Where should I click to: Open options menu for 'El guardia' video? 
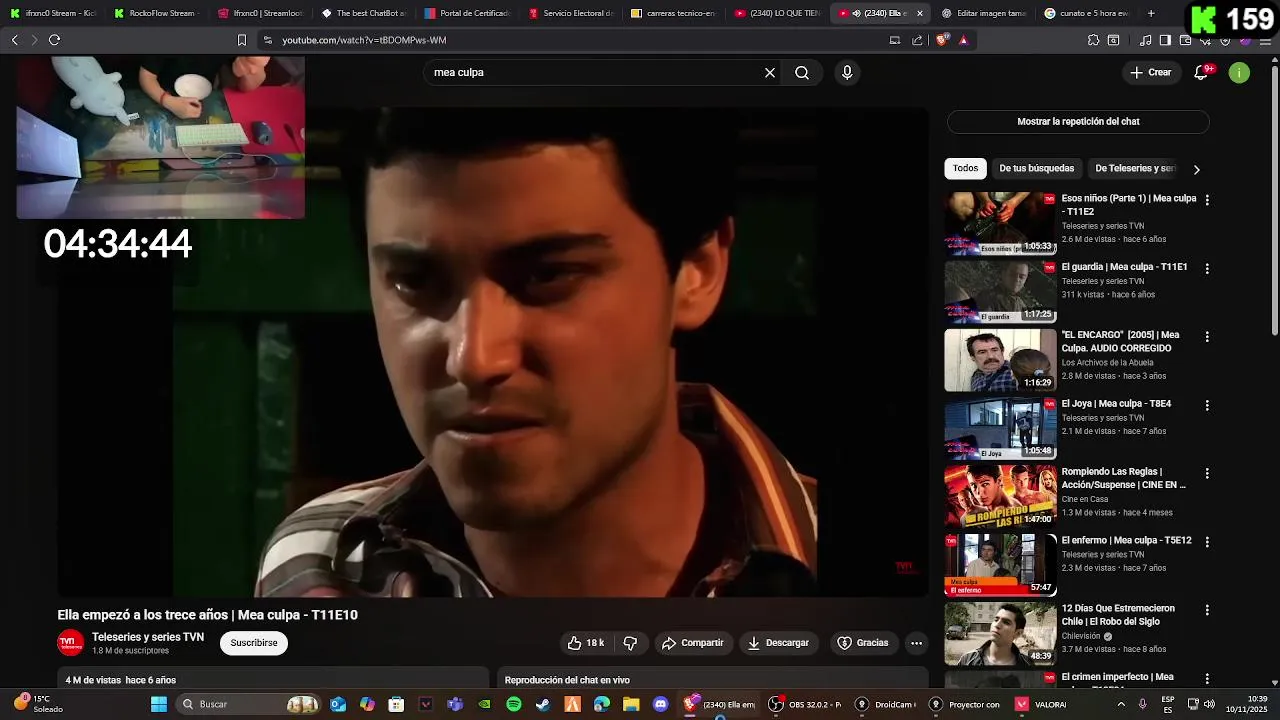(1207, 269)
